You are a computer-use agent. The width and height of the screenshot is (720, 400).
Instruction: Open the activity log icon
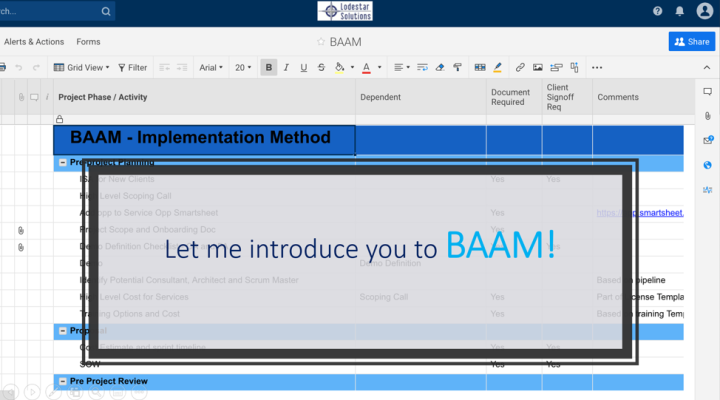pyautogui.click(x=708, y=190)
